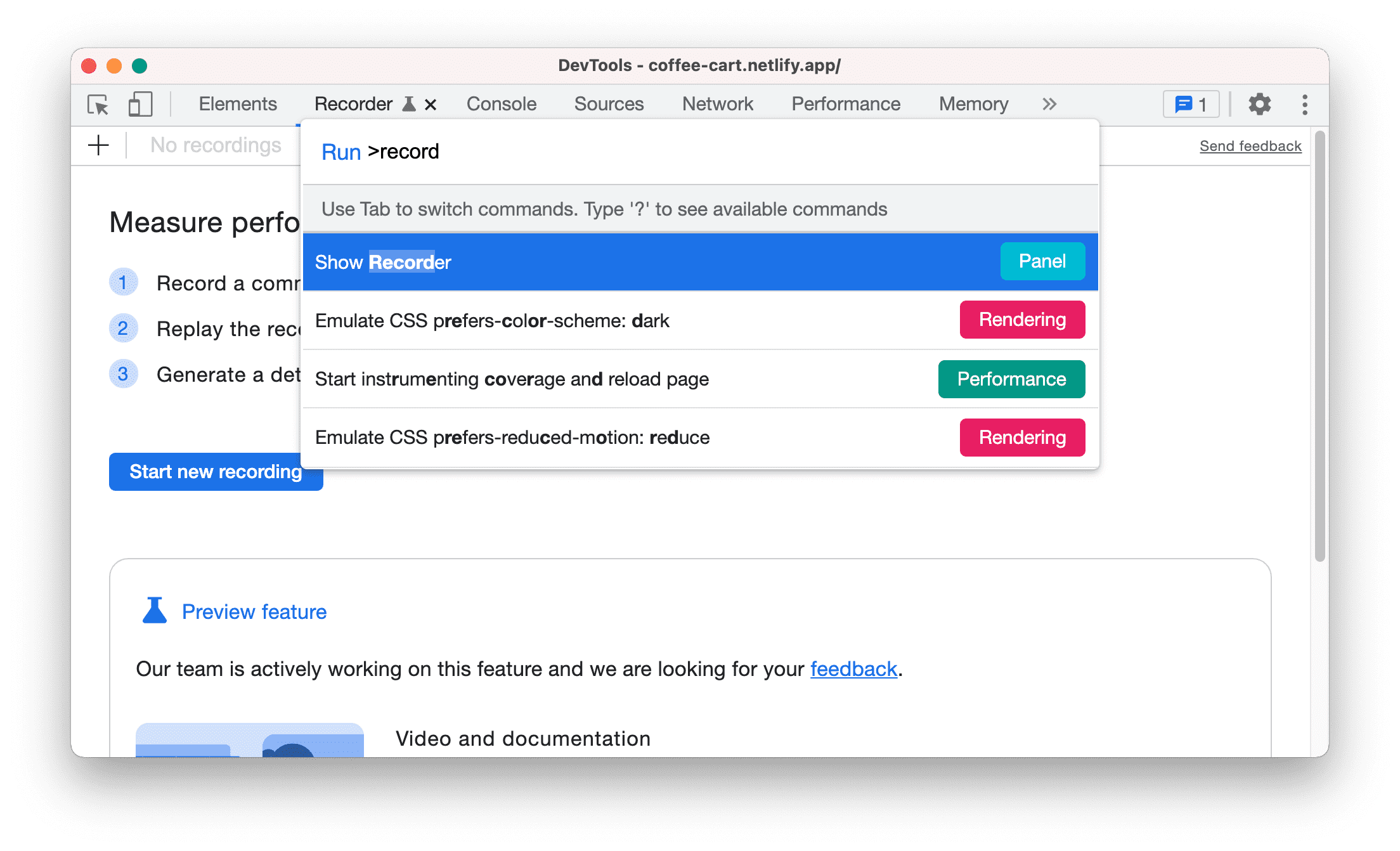Click the Settings gear icon
Viewport: 1400px width, 851px height.
point(1260,103)
